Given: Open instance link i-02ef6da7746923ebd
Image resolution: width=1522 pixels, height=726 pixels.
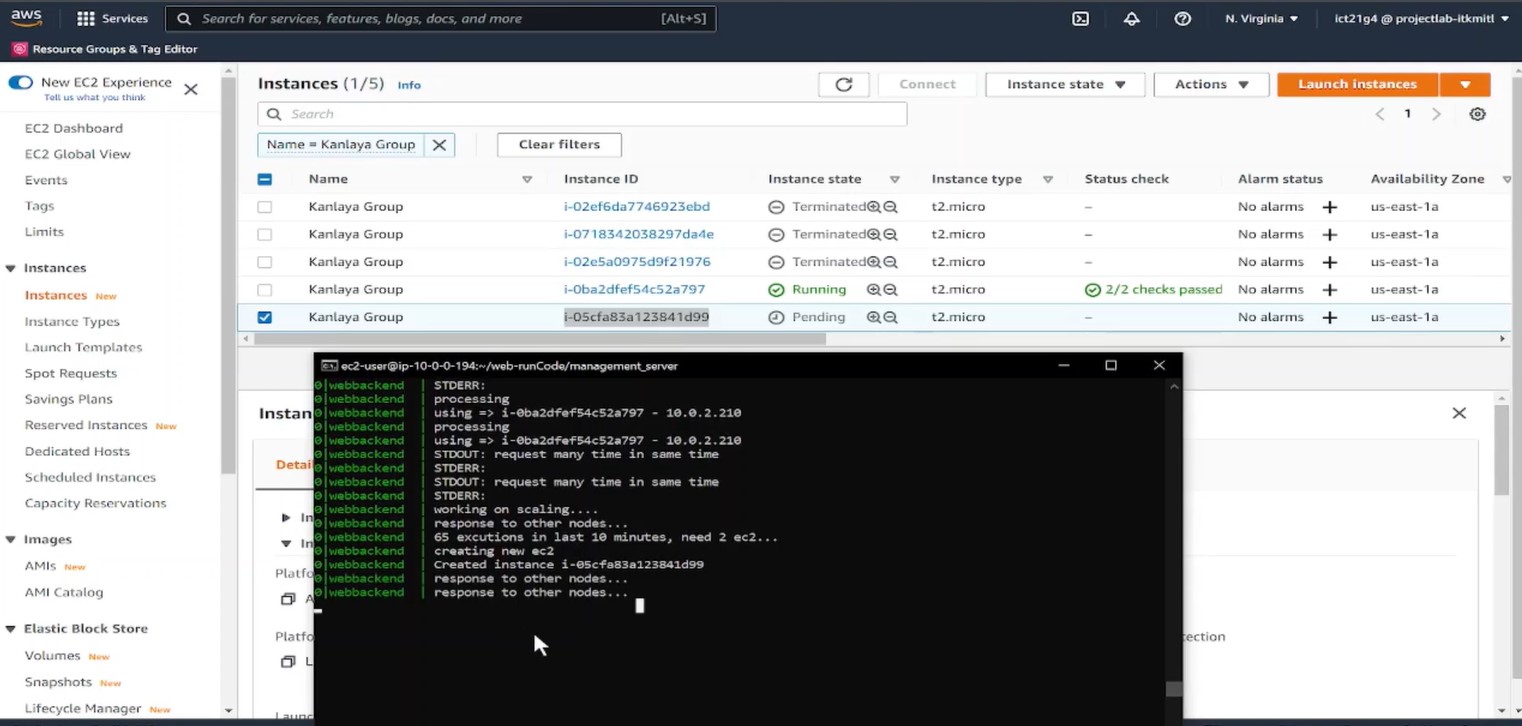Looking at the screenshot, I should point(637,207).
